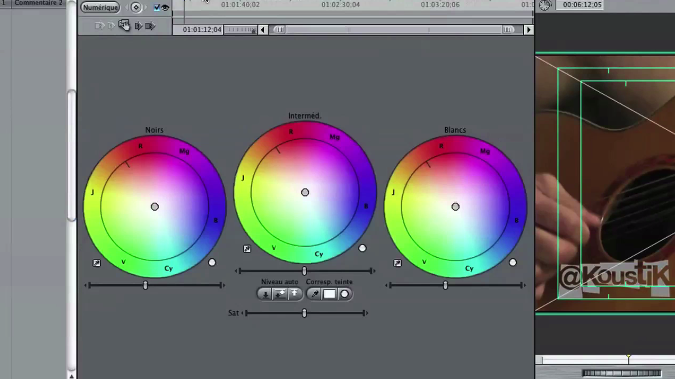Click the viewer jog control strip
This screenshot has width=675, height=379.
point(622,373)
